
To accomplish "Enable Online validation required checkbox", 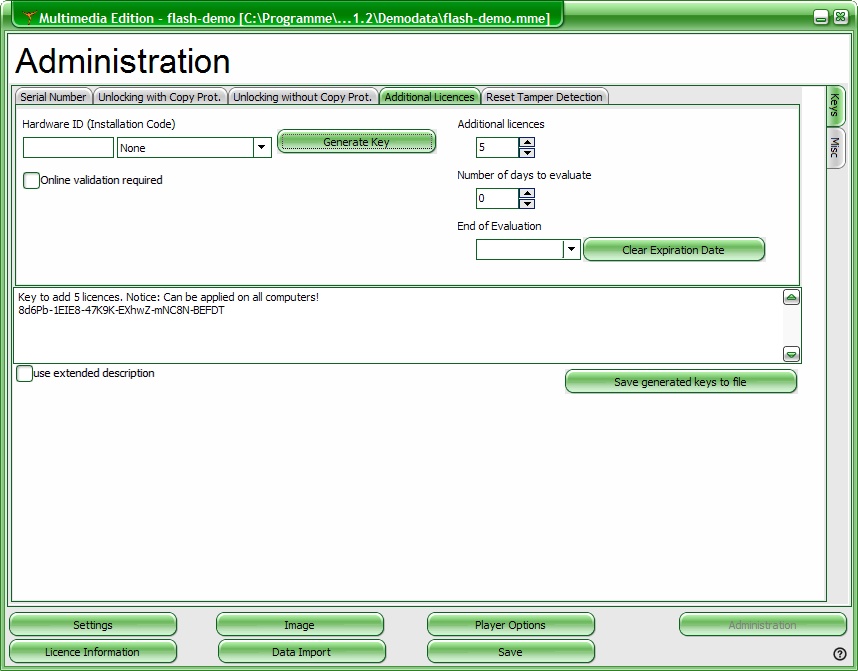I will tap(31, 181).
